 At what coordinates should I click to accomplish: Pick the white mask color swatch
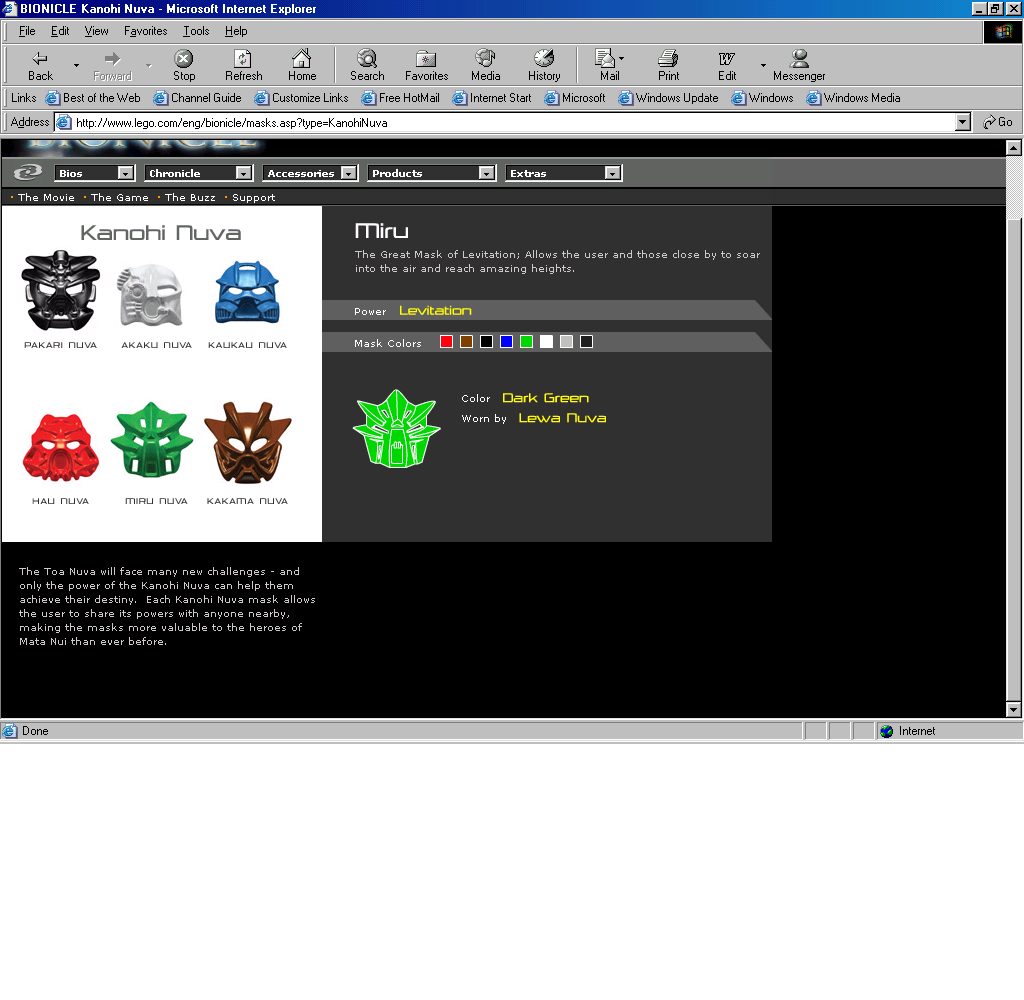[547, 342]
